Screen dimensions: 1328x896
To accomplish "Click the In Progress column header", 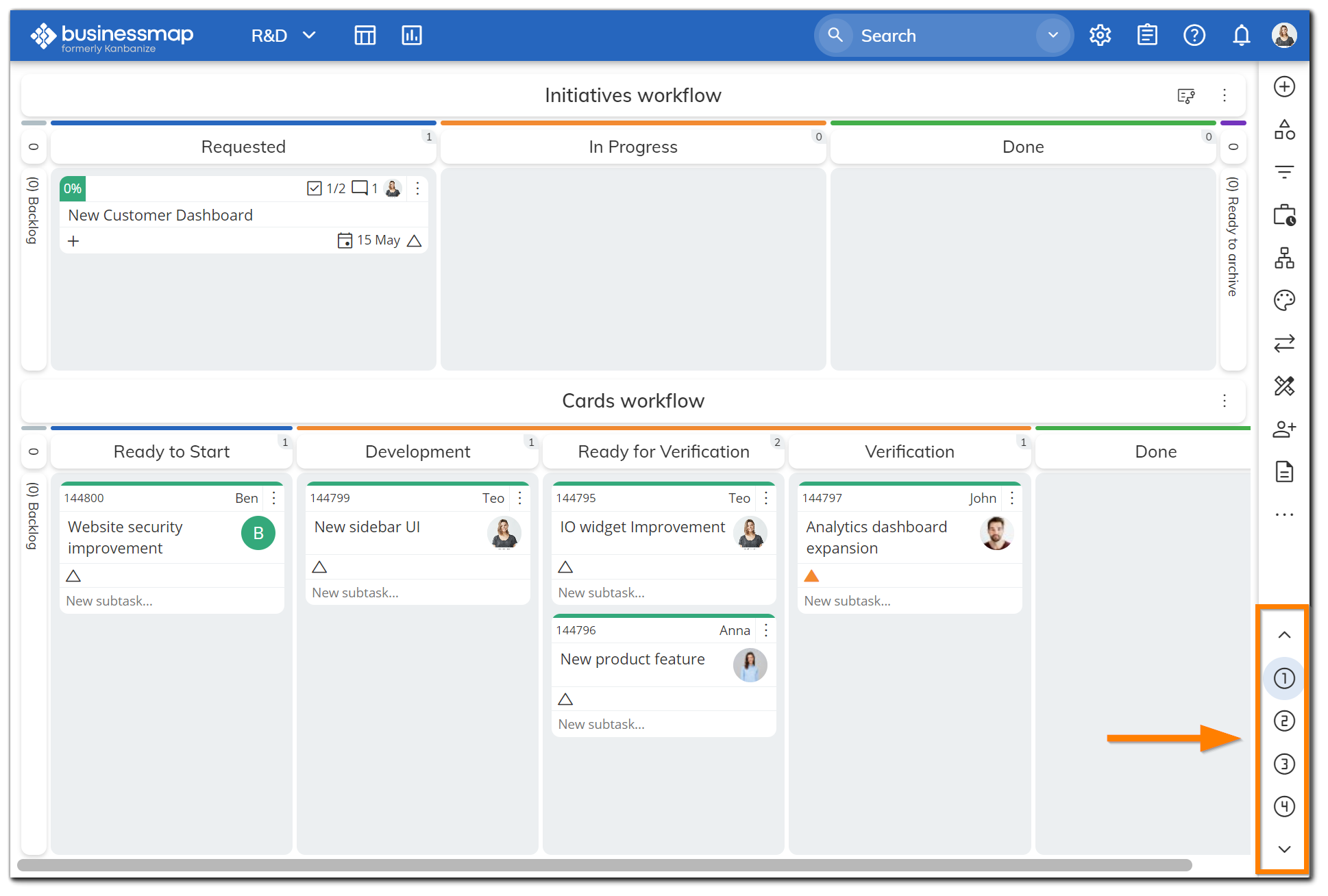I will (633, 147).
